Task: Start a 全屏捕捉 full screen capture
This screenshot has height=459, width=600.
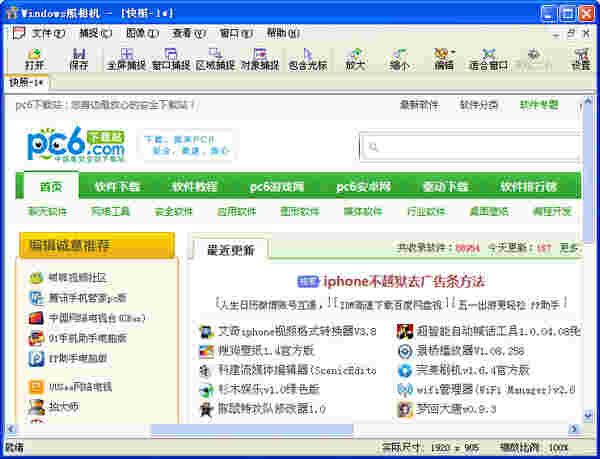Action: 126,59
